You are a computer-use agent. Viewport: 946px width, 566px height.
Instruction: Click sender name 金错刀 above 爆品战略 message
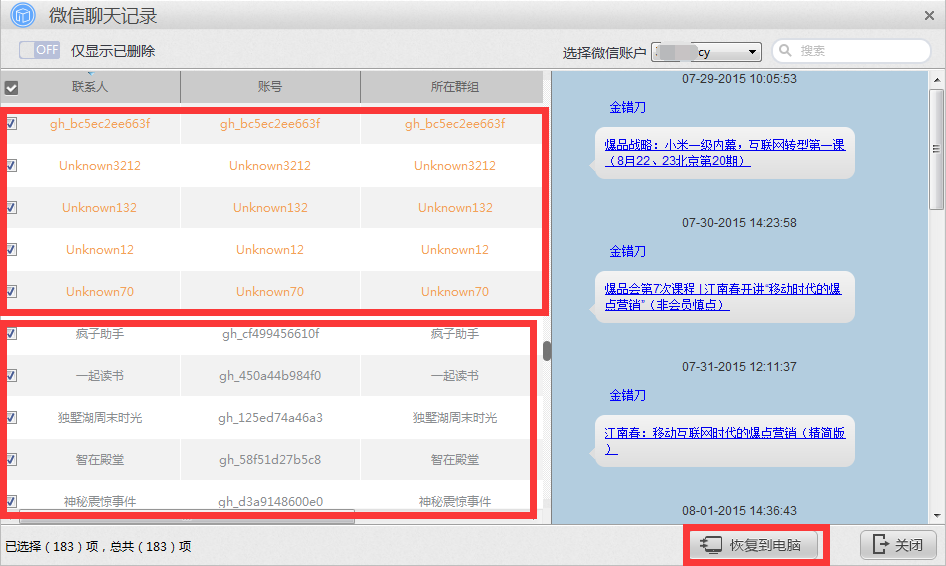pos(627,107)
